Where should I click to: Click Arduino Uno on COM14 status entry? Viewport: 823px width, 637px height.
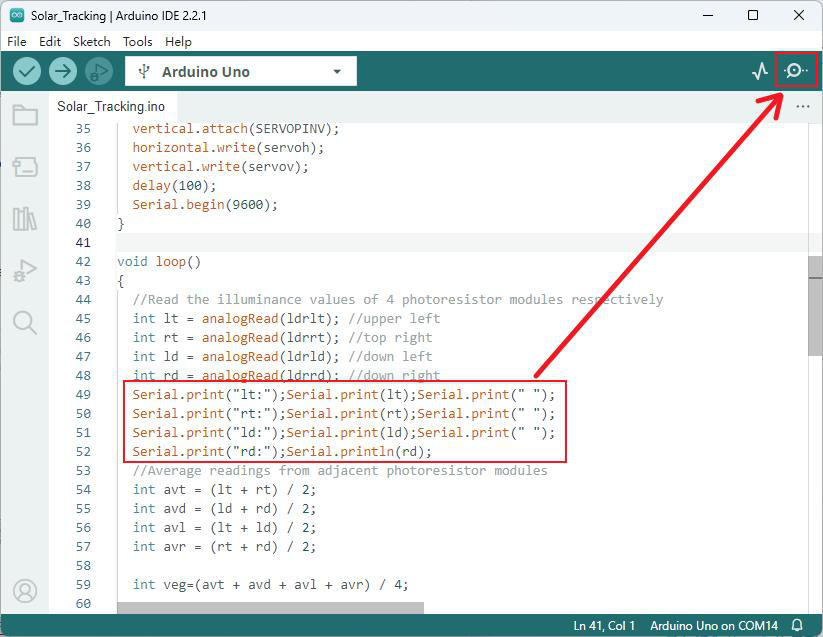coord(714,625)
